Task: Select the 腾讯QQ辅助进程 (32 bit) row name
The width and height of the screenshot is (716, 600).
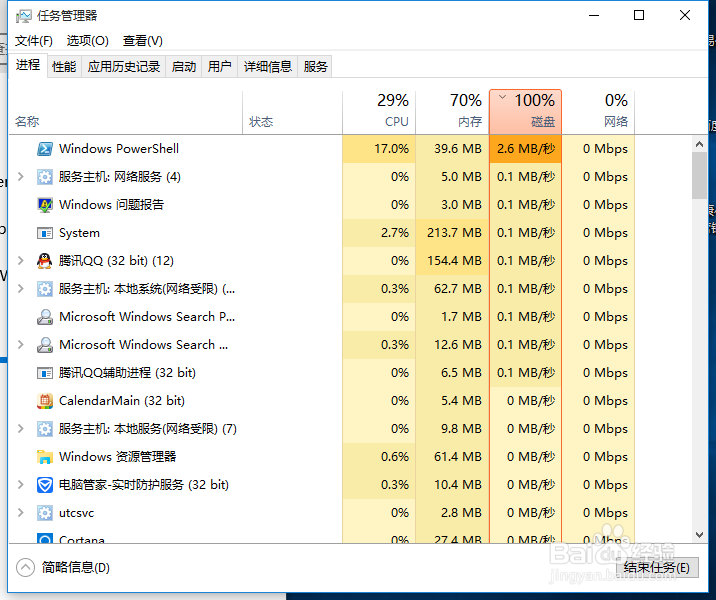Action: (127, 373)
